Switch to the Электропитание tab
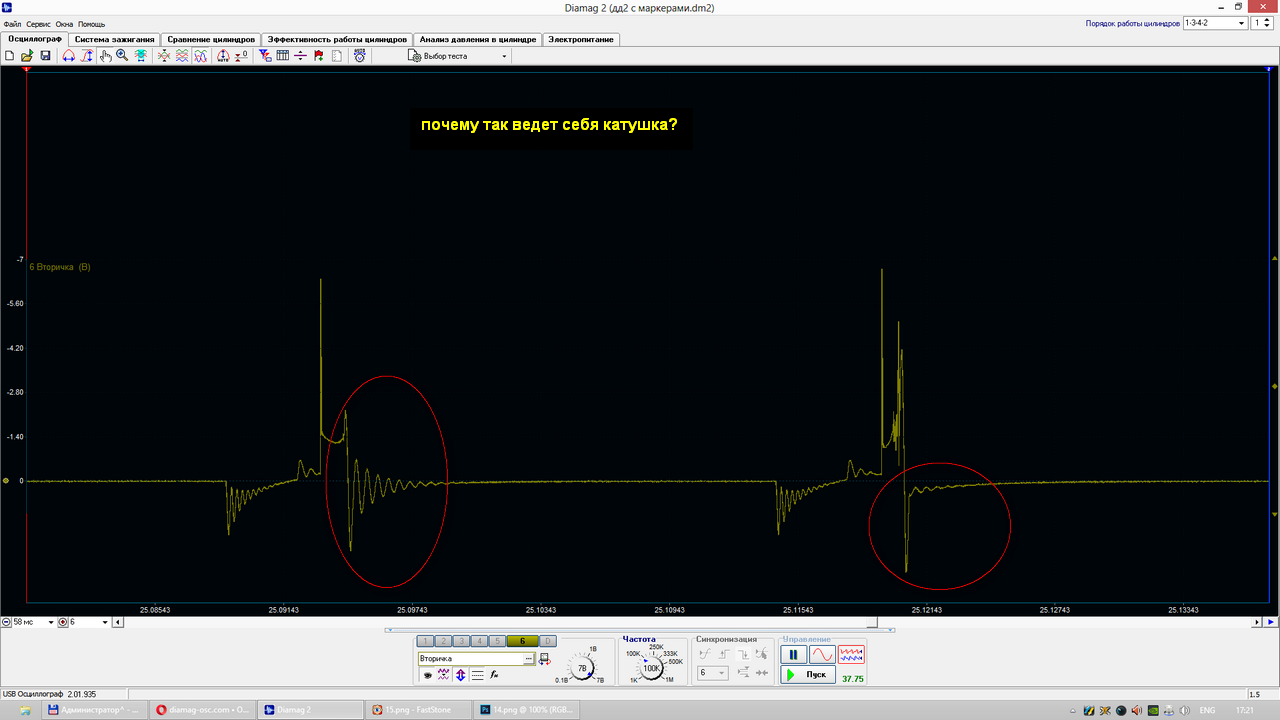 click(581, 39)
